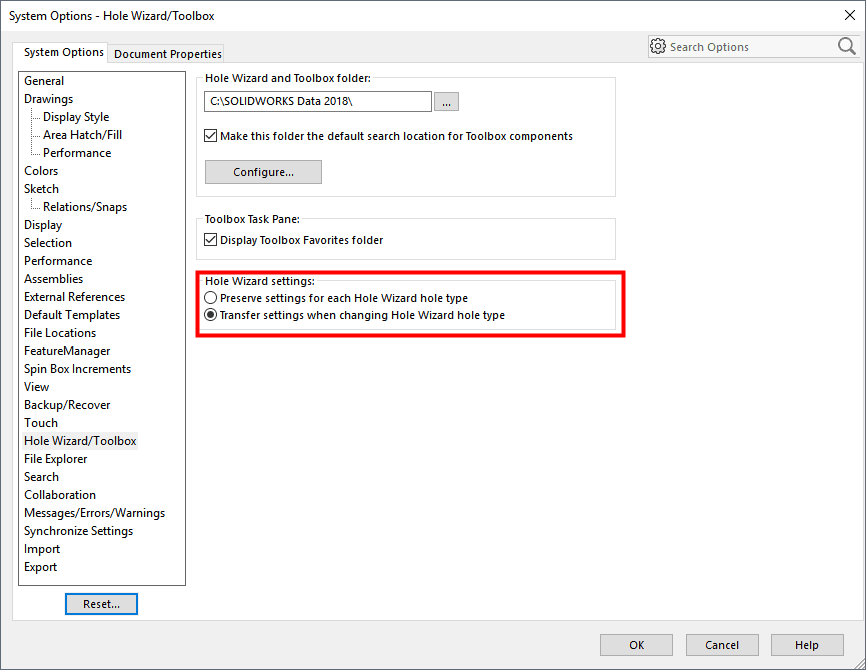The height and width of the screenshot is (670, 866).
Task: Open Collaboration options
Action: coord(60,495)
